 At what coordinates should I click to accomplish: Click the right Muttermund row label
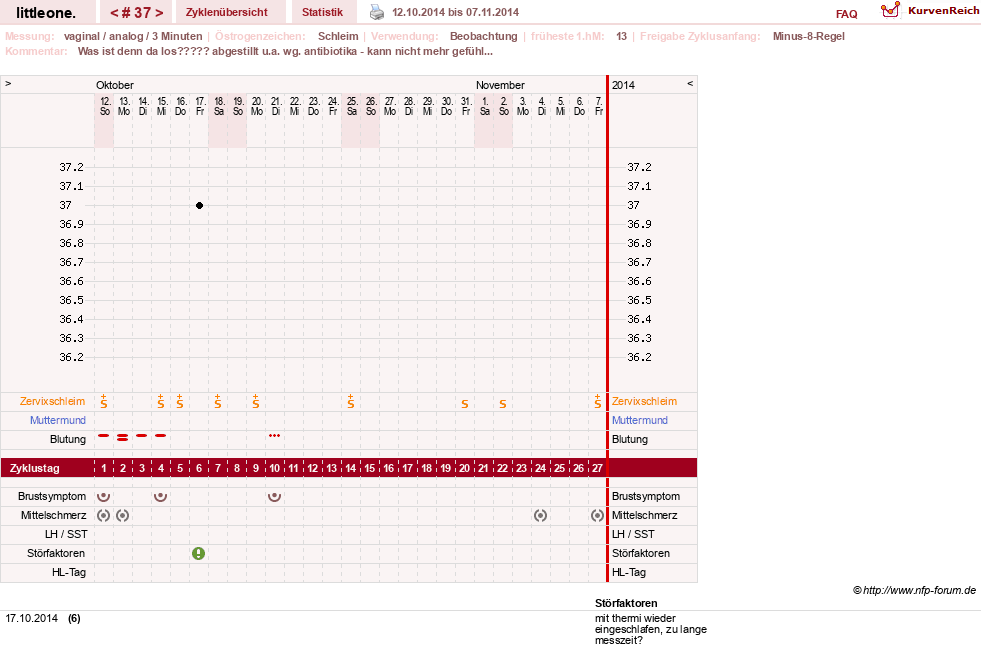click(640, 420)
